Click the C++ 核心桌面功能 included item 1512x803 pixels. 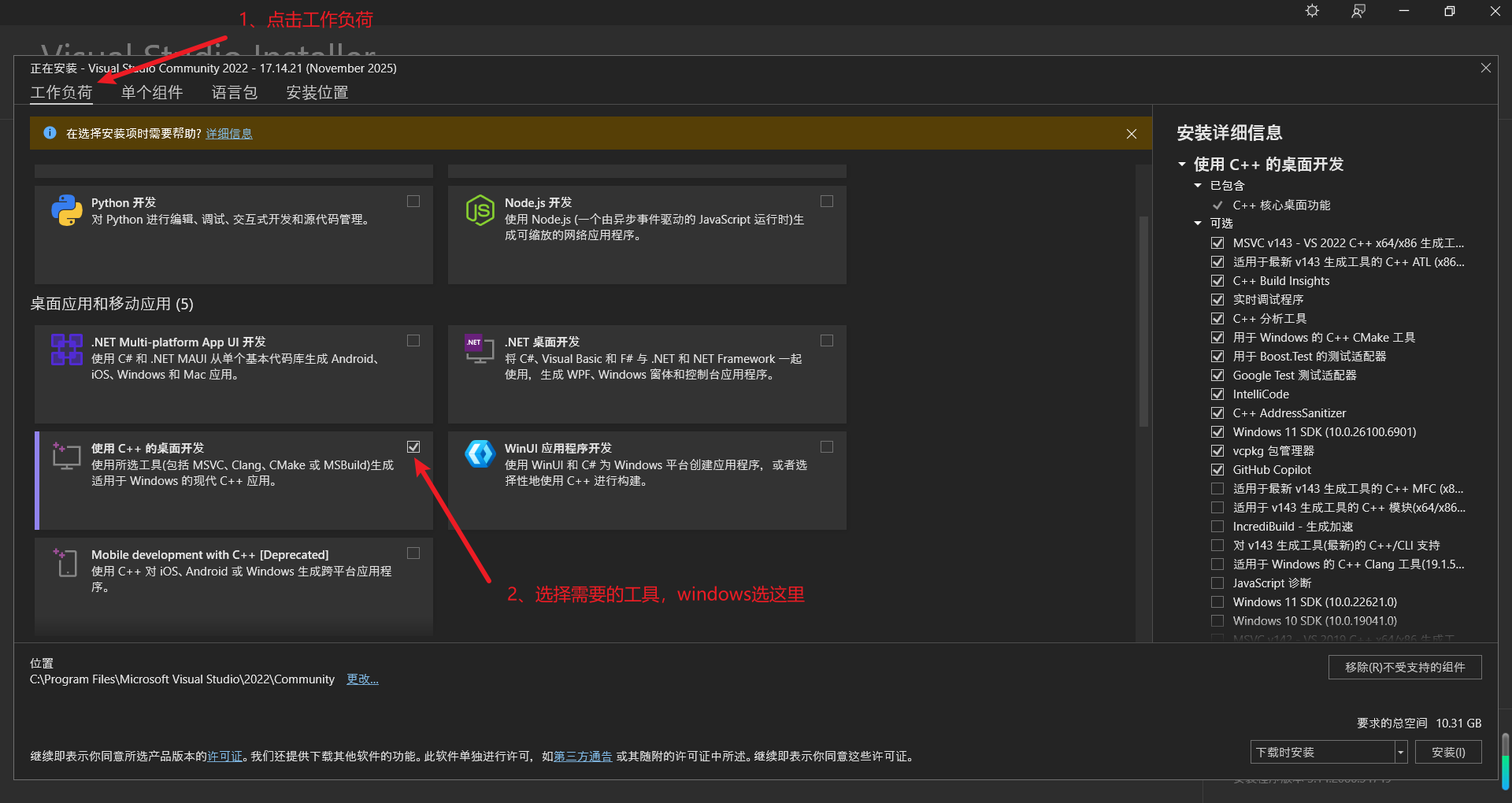click(1281, 205)
